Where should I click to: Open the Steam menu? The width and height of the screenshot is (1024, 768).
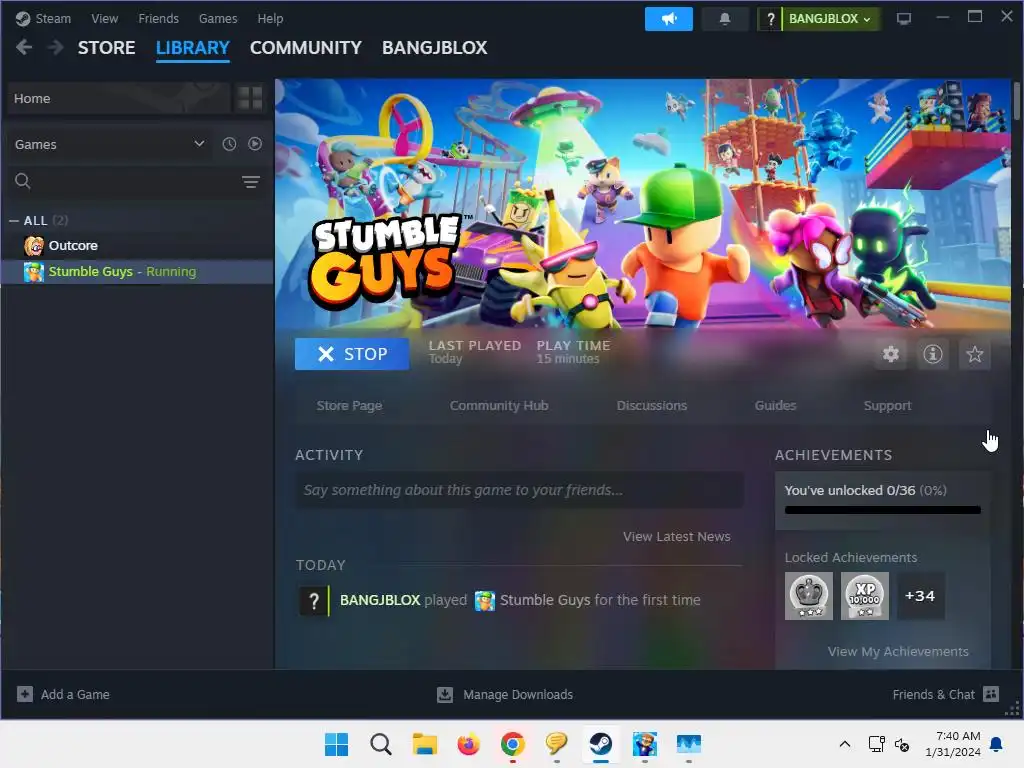44,18
